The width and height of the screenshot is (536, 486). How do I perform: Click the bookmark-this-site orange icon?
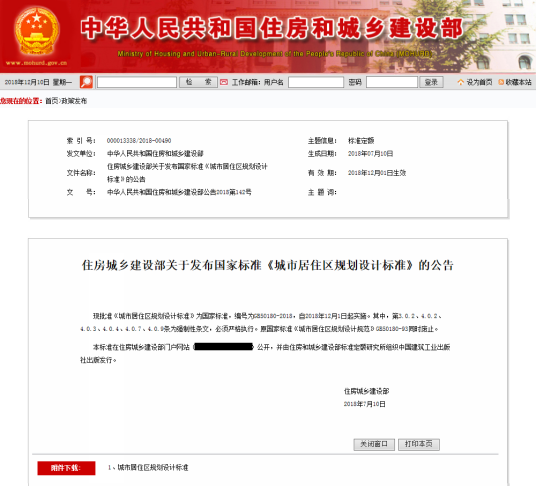(501, 82)
